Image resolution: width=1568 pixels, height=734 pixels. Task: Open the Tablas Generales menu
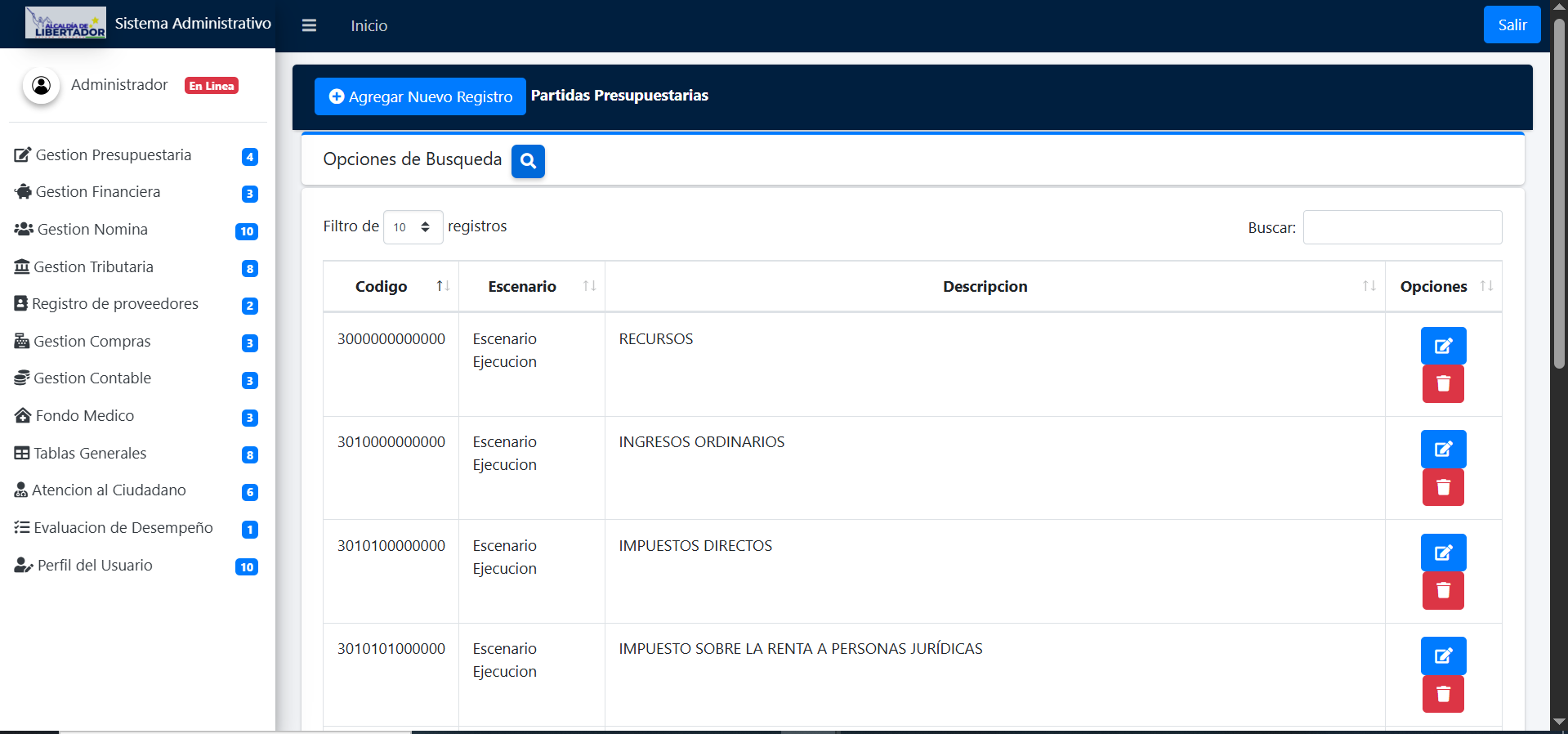point(90,454)
